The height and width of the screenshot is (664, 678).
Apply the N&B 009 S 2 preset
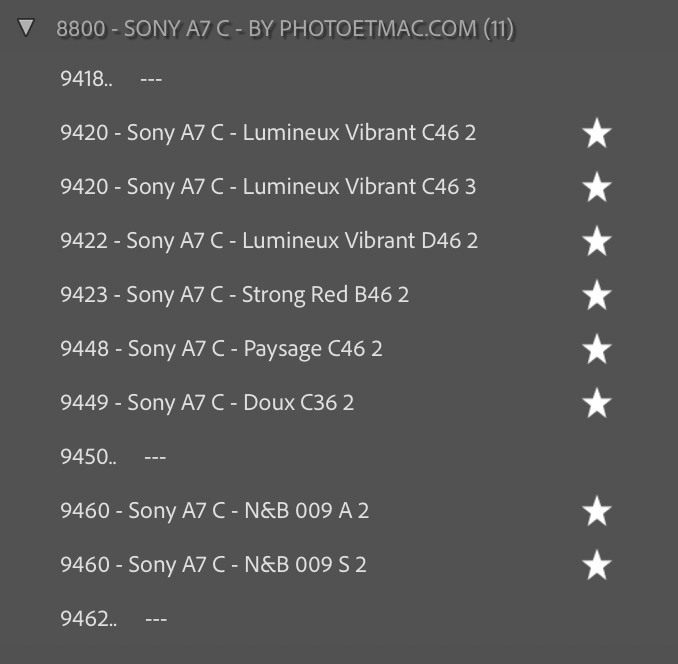tap(213, 565)
